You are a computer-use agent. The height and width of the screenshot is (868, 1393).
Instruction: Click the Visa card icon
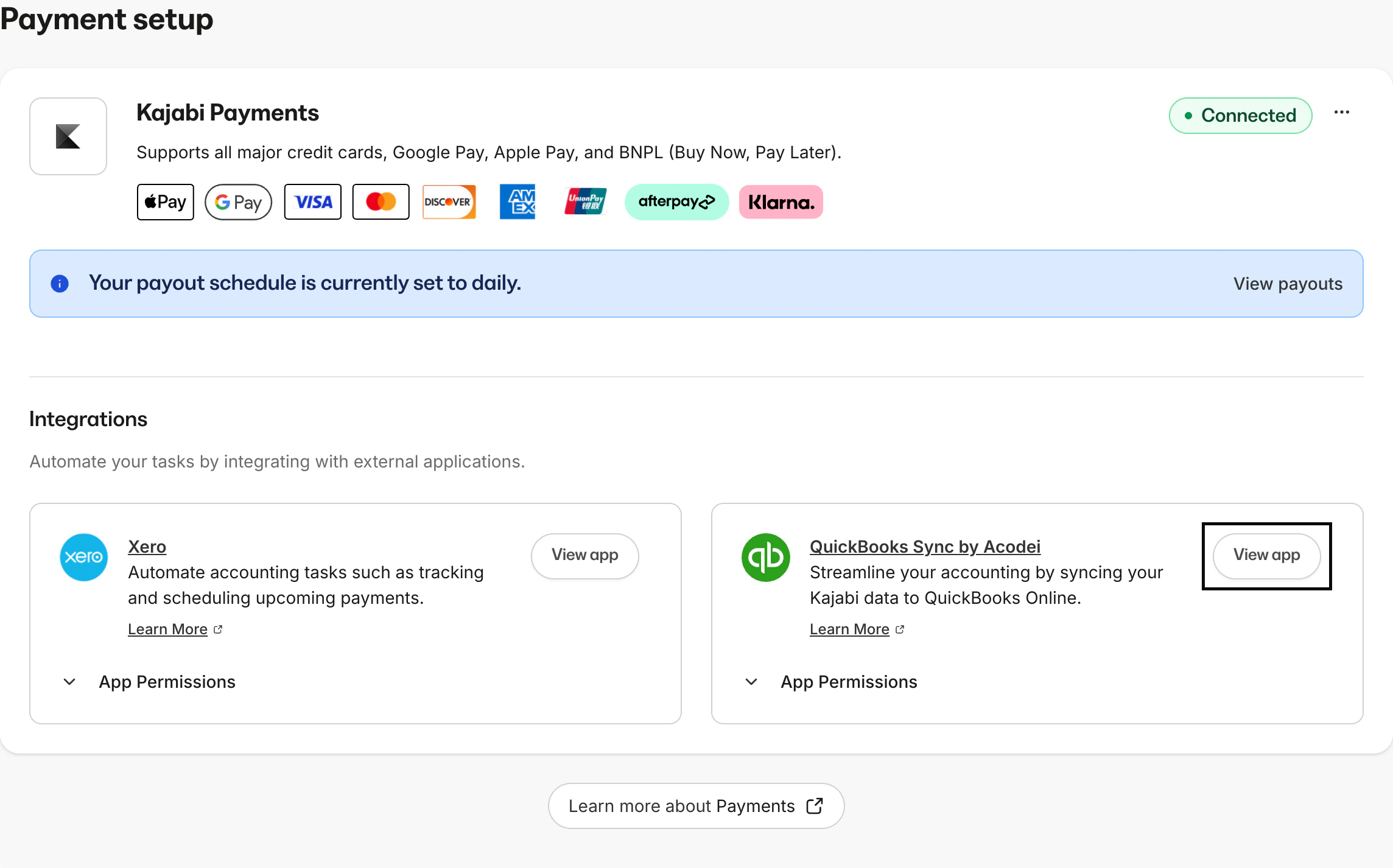coord(313,202)
